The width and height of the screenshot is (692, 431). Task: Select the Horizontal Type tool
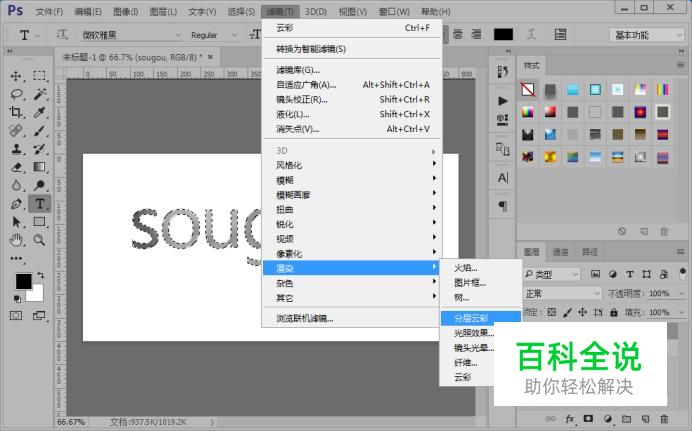click(x=40, y=204)
